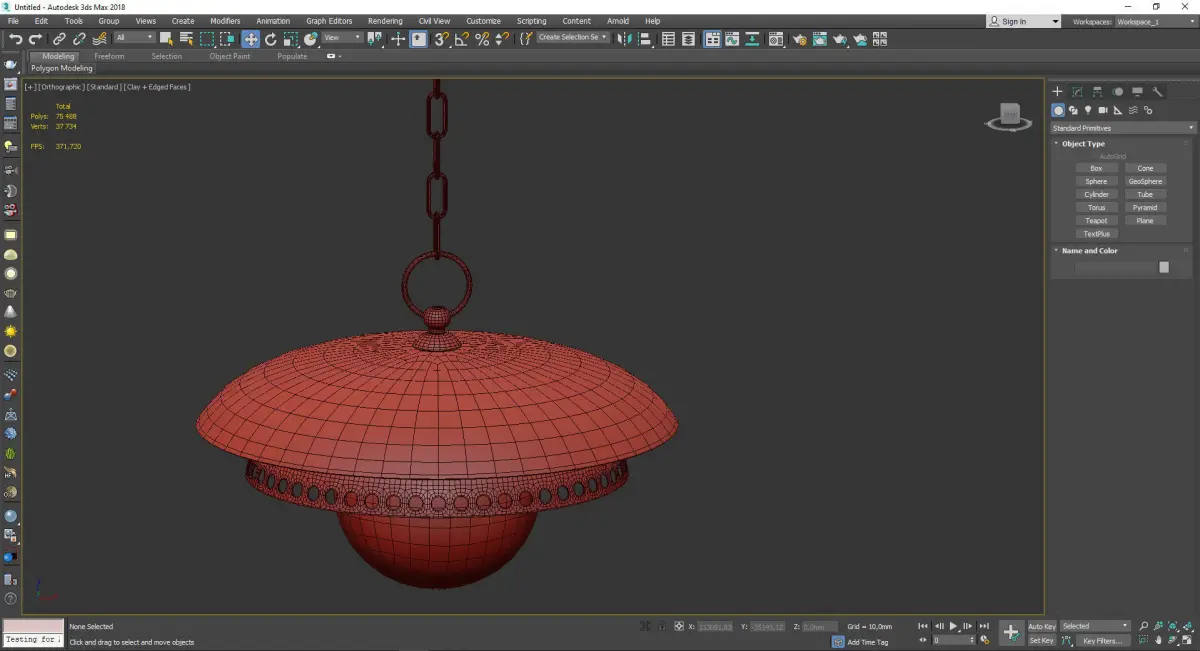Open the Scripting menu
The width and height of the screenshot is (1200, 651).
pos(531,21)
